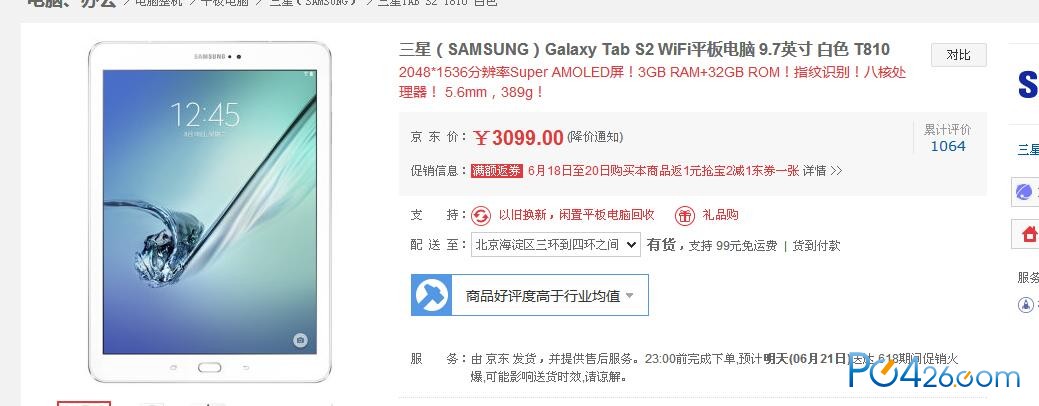The height and width of the screenshot is (406, 1039).
Task: Go to 三星（SAMSUNG） breadcrumb item
Action: pyautogui.click(x=313, y=3)
